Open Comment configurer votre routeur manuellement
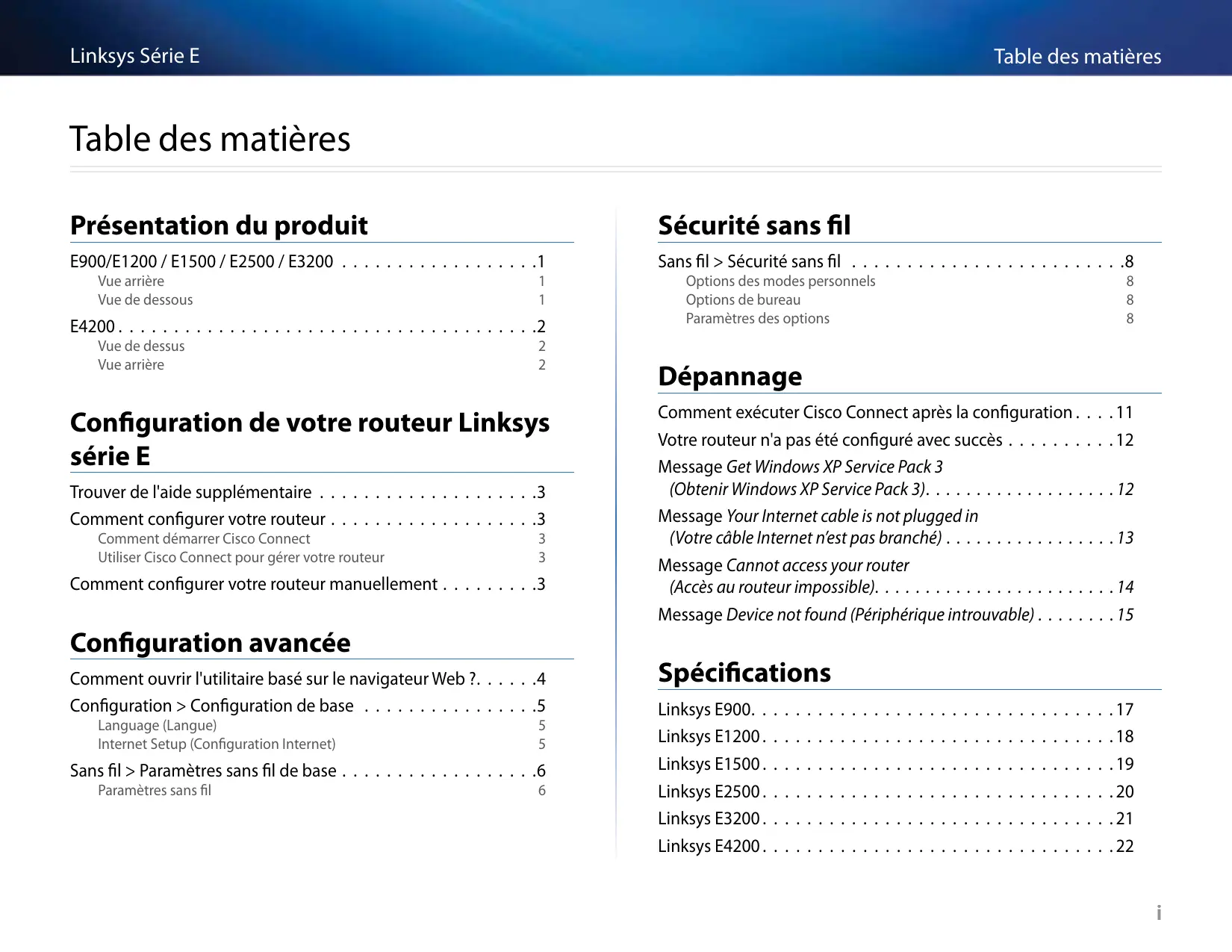1232x952 pixels. (254, 585)
